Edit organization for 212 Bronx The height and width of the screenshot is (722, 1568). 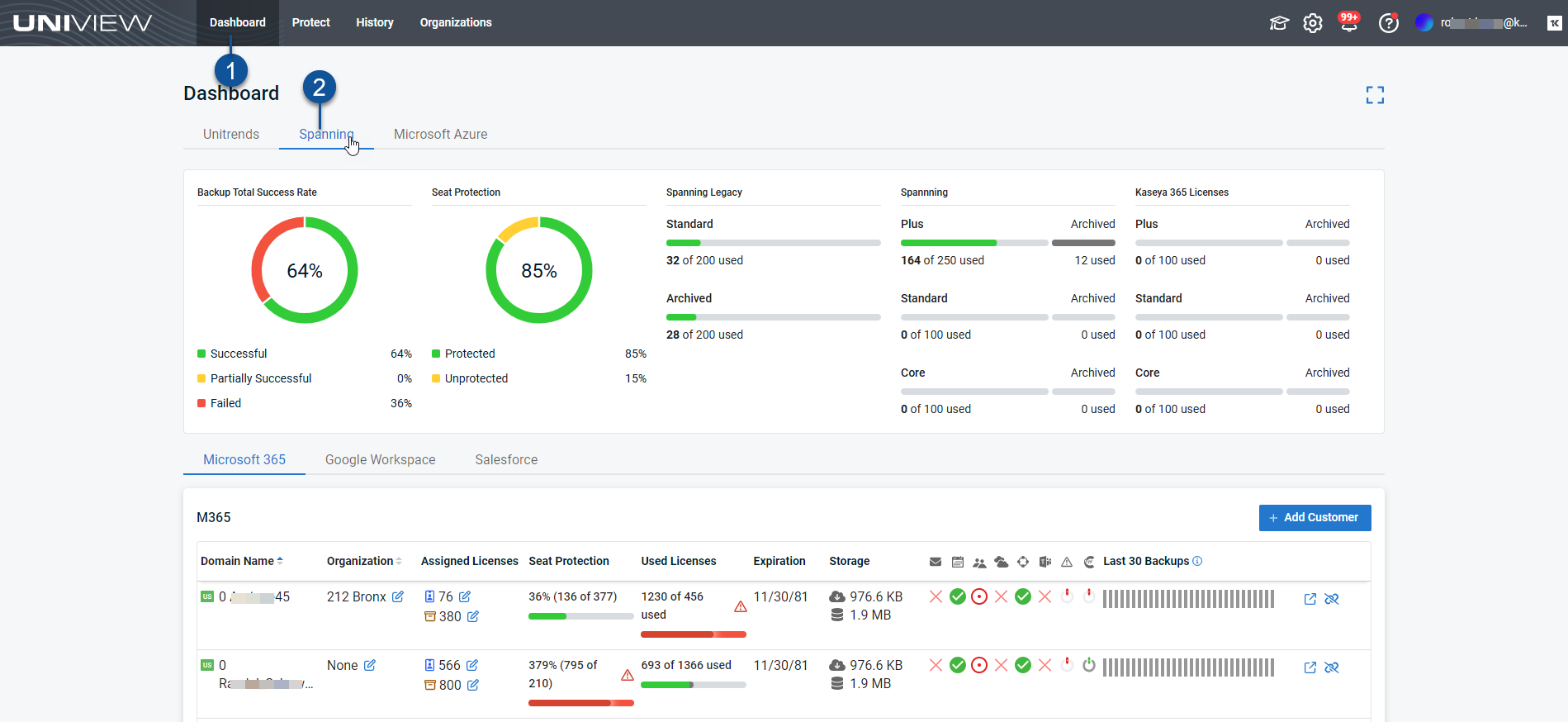coord(398,596)
